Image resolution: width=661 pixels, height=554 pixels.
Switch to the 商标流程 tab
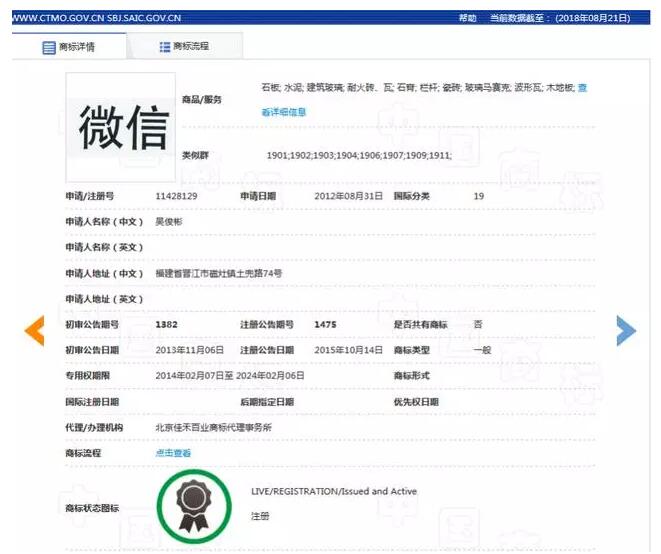[185, 46]
